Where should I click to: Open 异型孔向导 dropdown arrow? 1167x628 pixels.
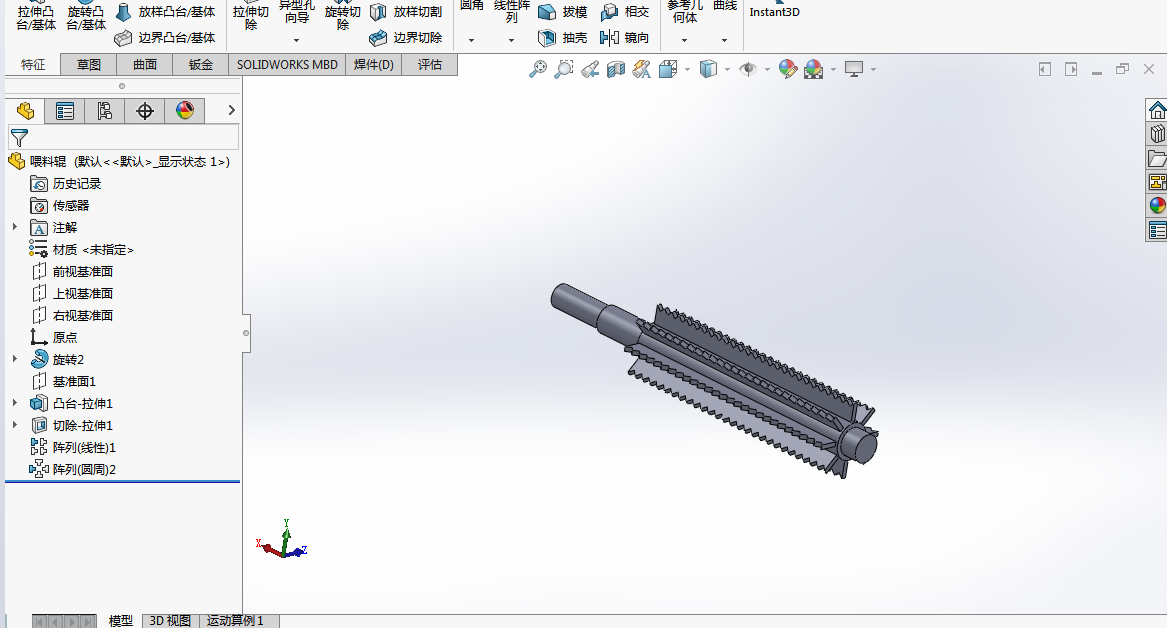296,40
